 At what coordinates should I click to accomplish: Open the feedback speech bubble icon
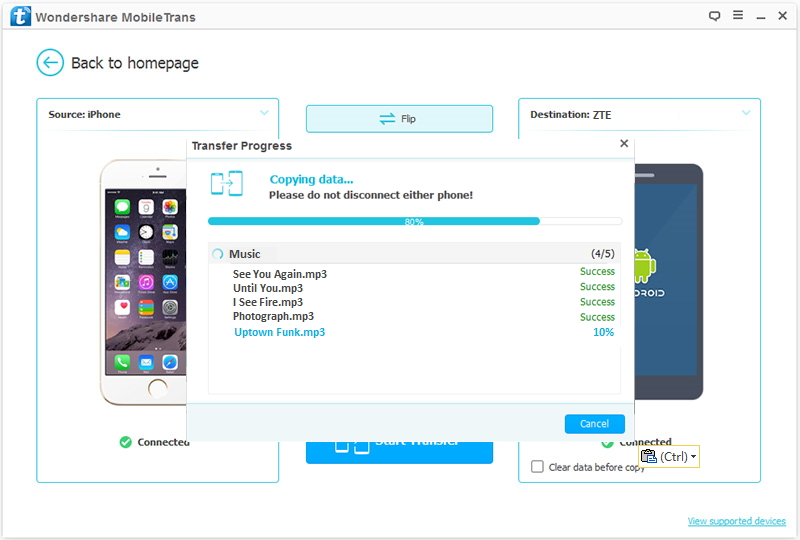click(x=714, y=16)
